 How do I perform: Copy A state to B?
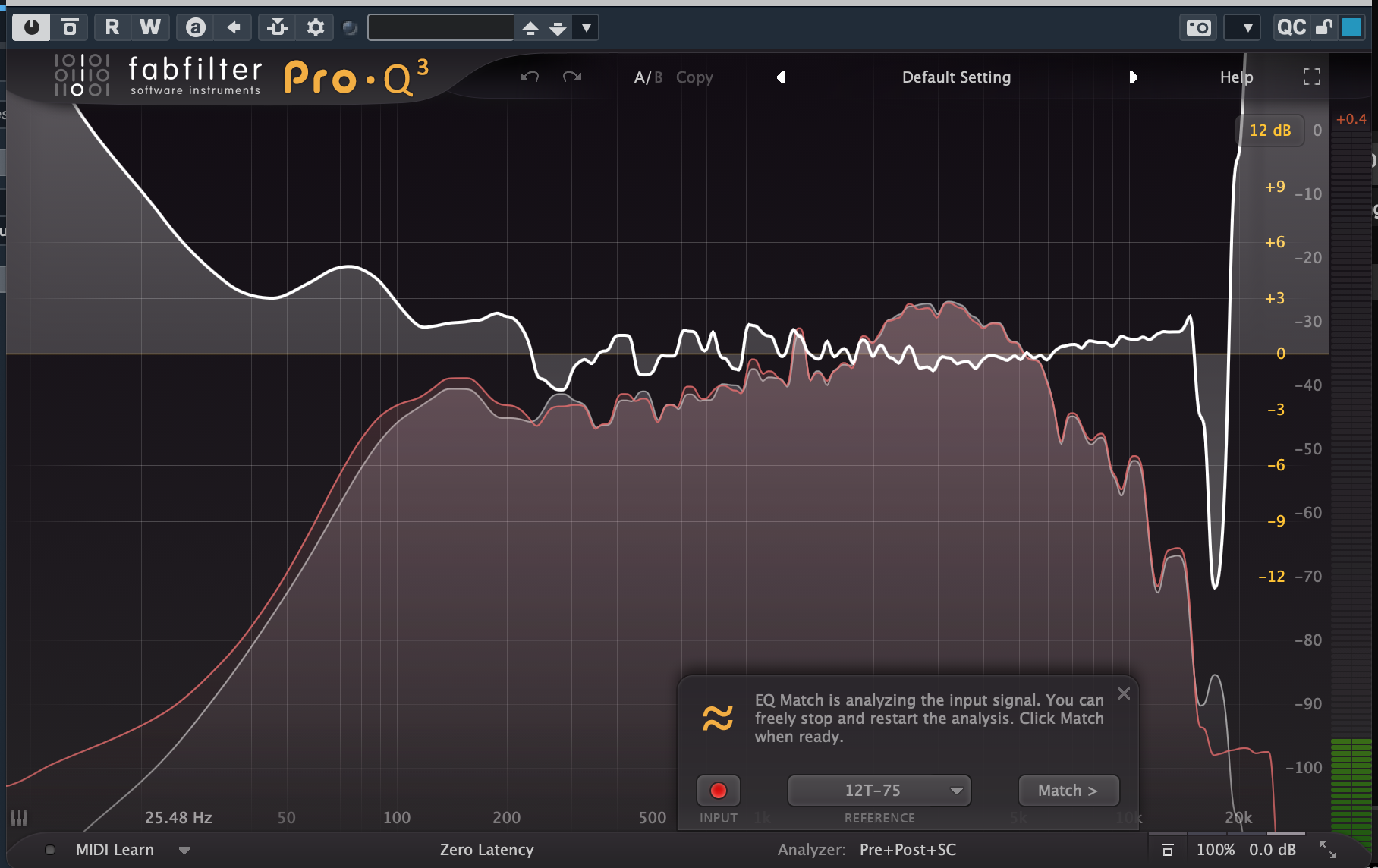tap(694, 77)
